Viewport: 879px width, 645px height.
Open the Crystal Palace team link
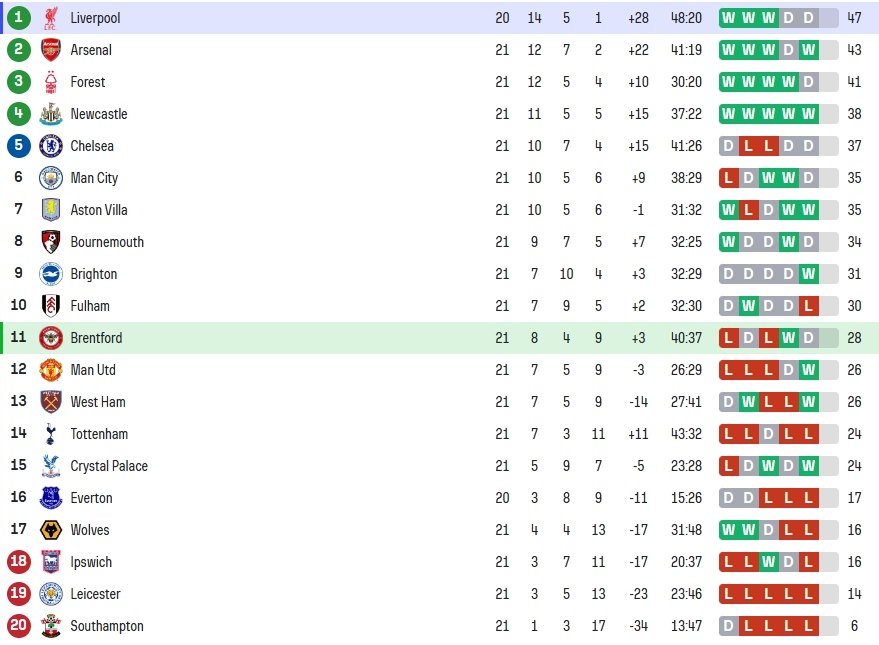[109, 466]
